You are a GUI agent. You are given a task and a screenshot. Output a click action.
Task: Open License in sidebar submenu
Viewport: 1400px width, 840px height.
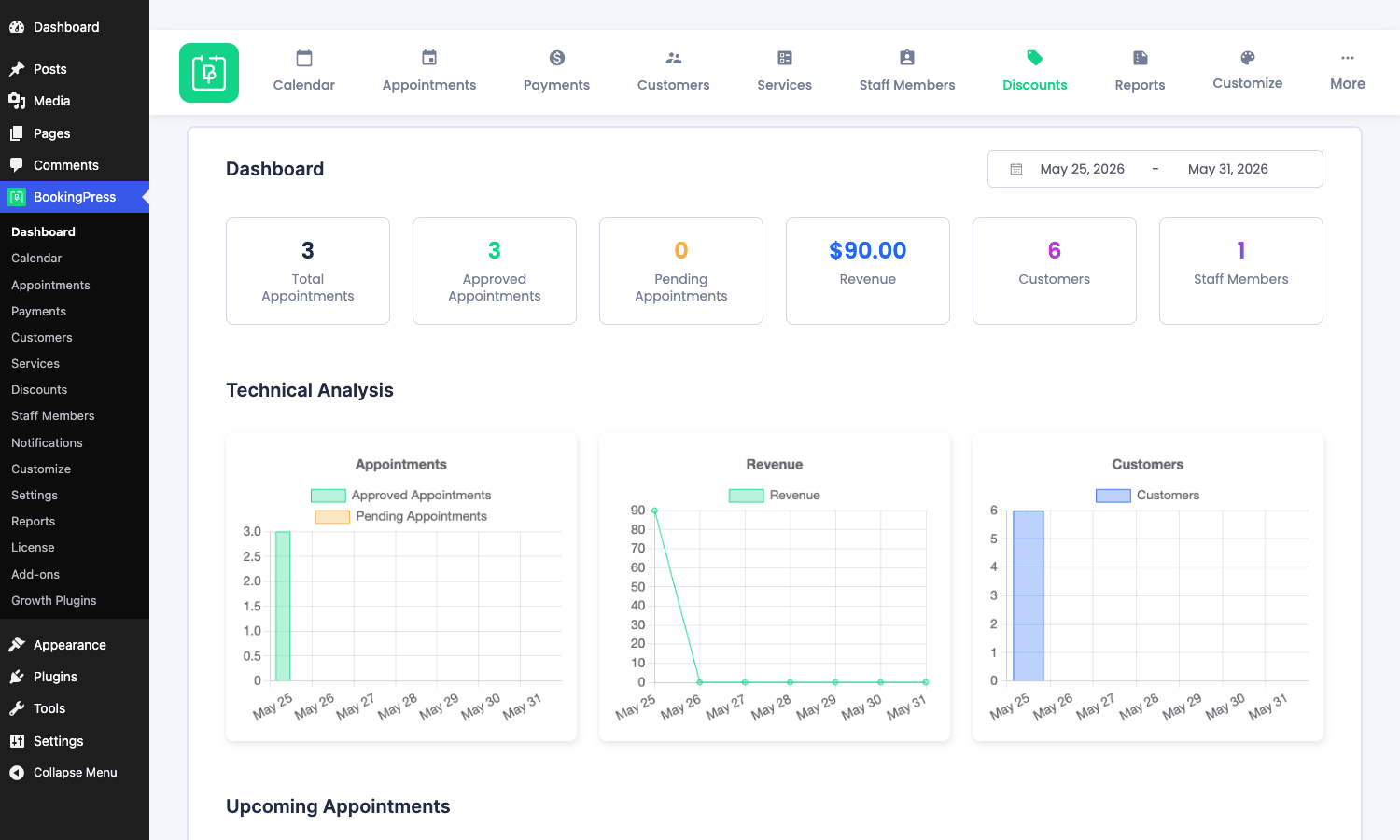coord(33,547)
